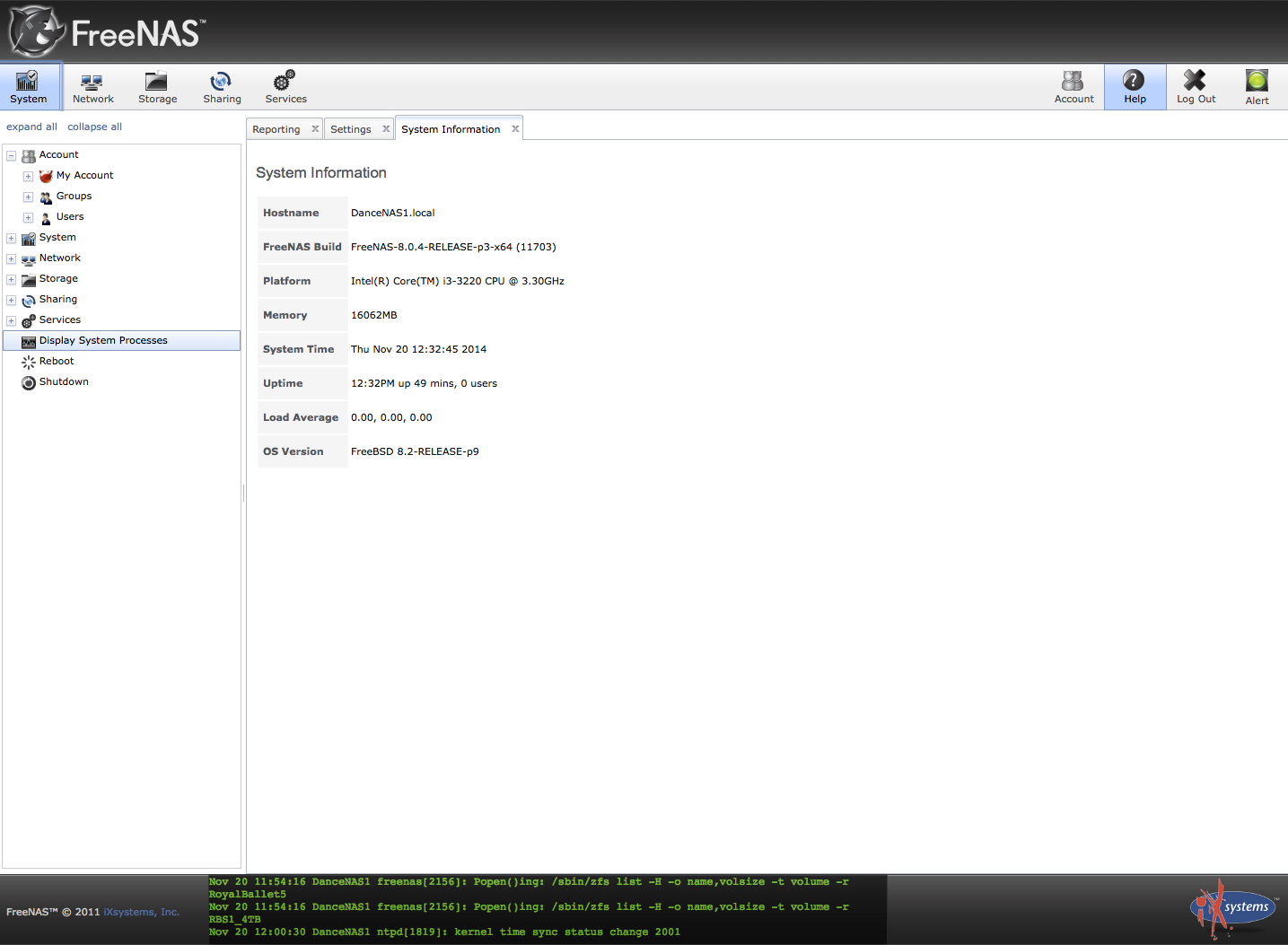
Task: Switch to the Settings tab
Action: pos(350,129)
